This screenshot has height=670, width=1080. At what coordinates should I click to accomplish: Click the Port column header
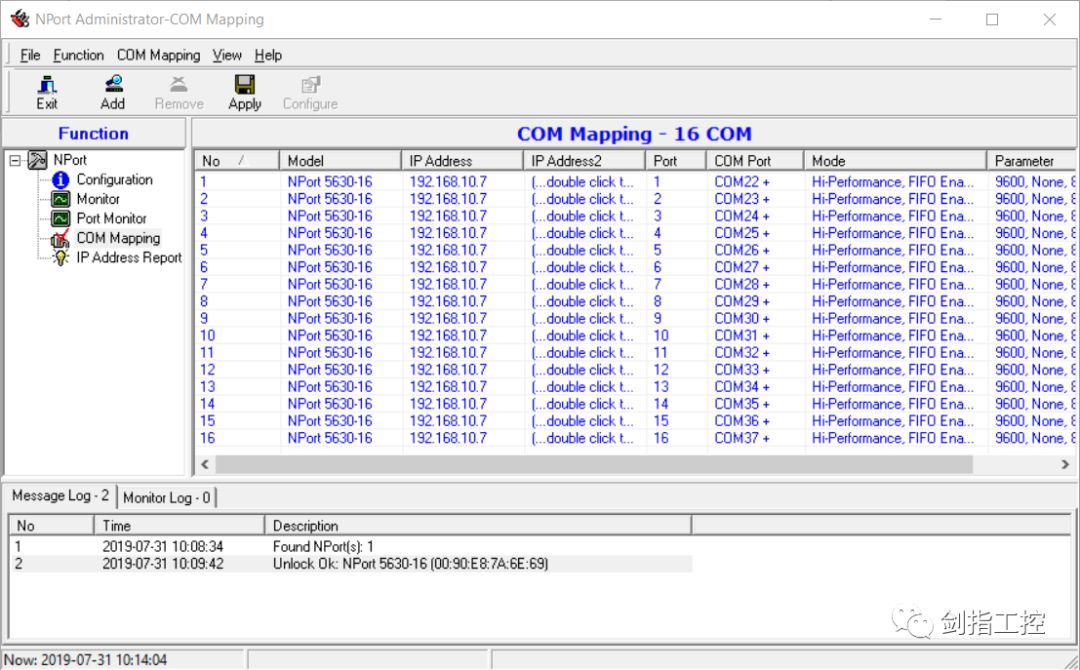(x=676, y=160)
